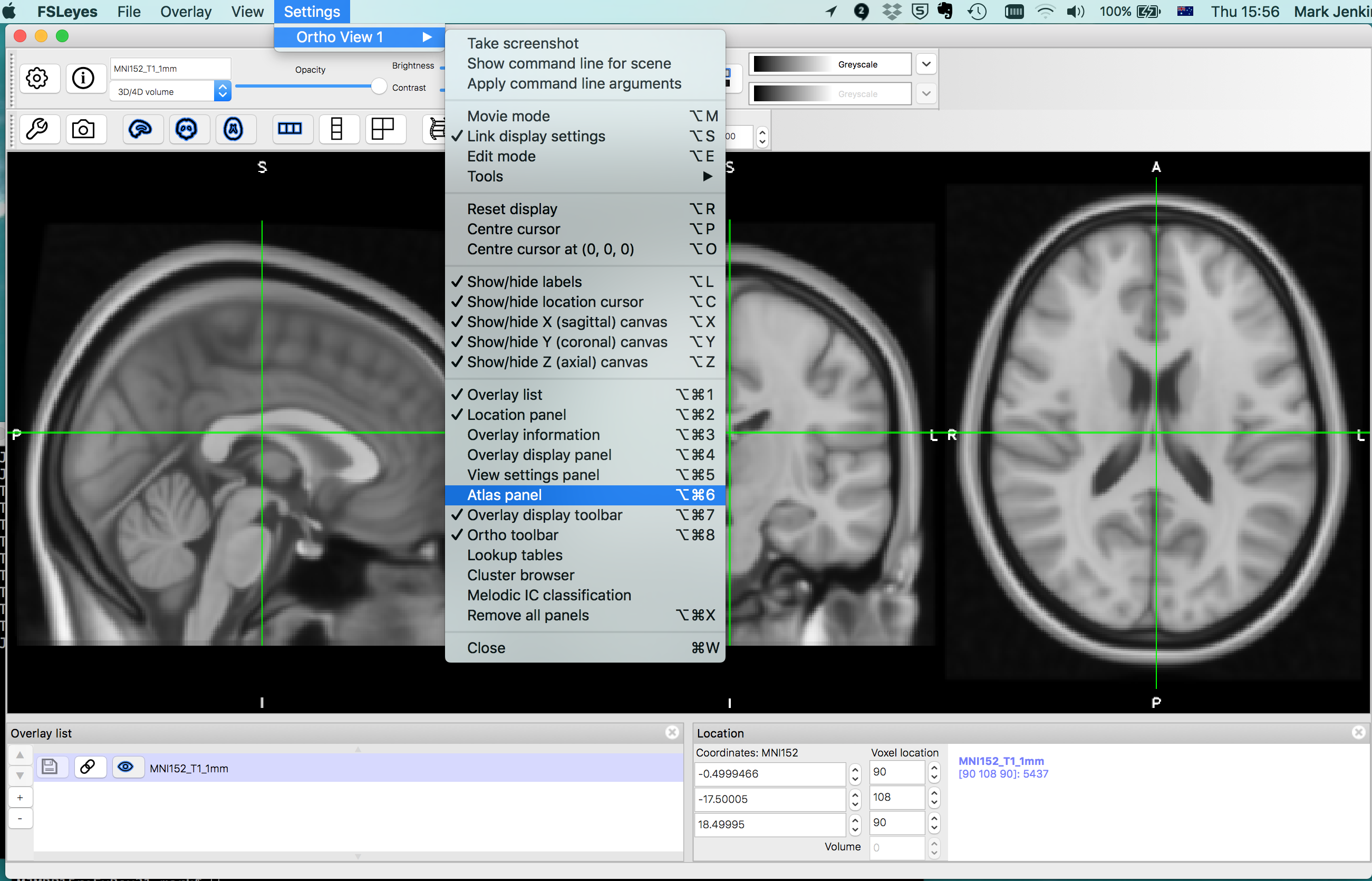Close the Overlay list panel
This screenshot has height=881, width=1372.
[x=672, y=733]
